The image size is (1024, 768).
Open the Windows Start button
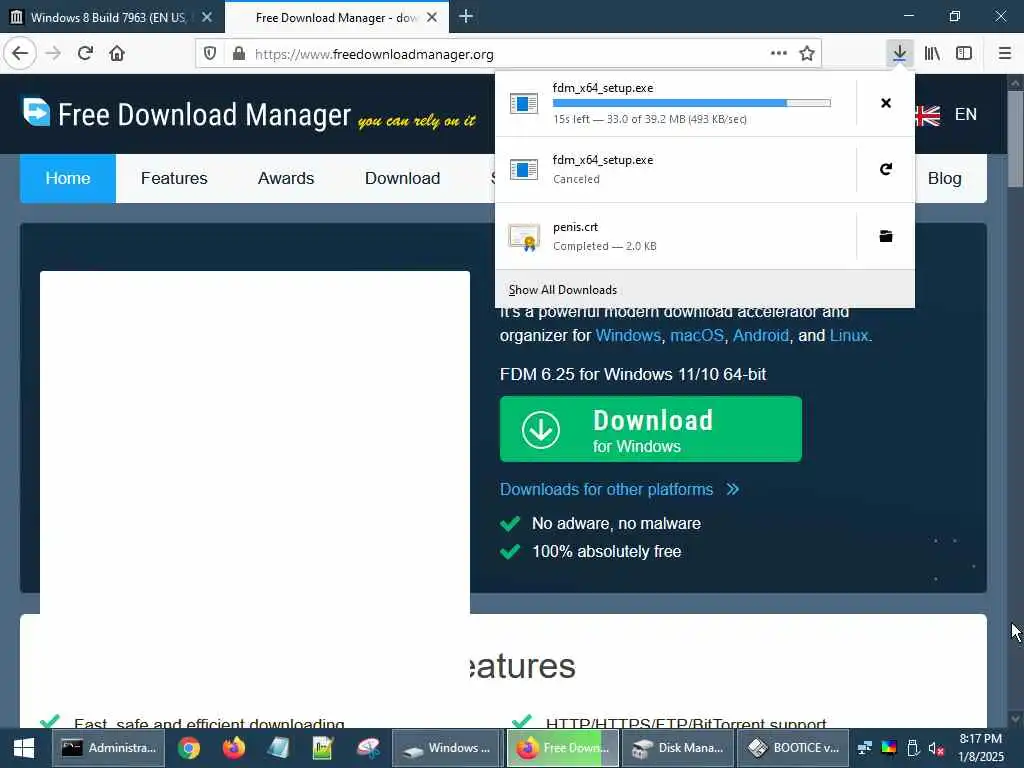click(24, 748)
